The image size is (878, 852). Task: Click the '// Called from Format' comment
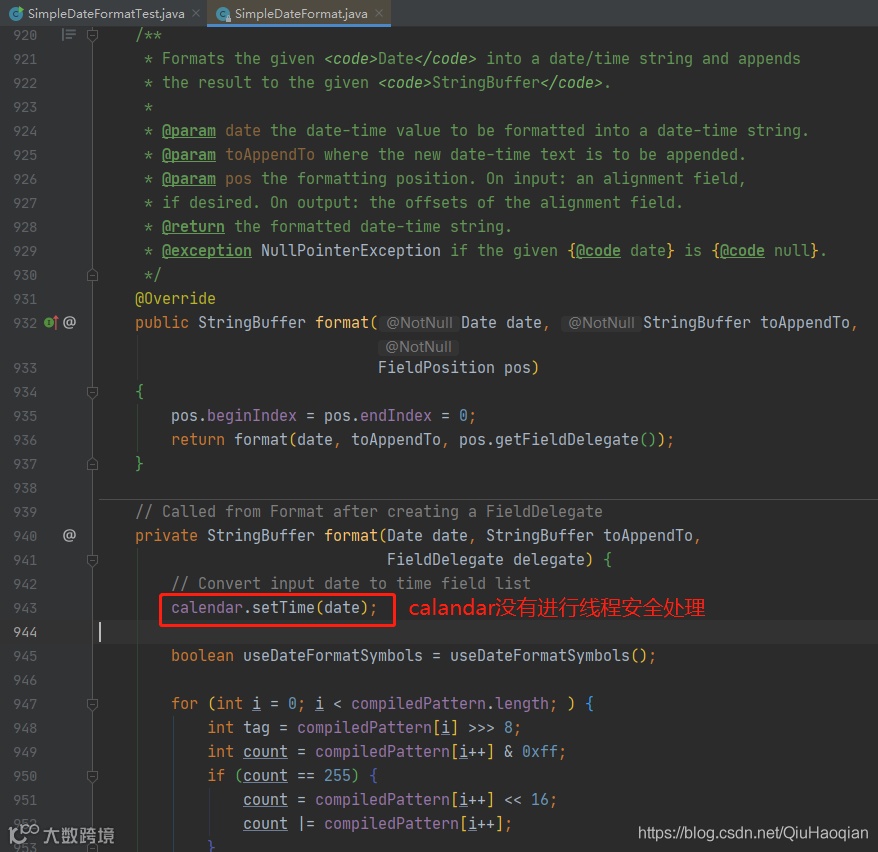[368, 512]
